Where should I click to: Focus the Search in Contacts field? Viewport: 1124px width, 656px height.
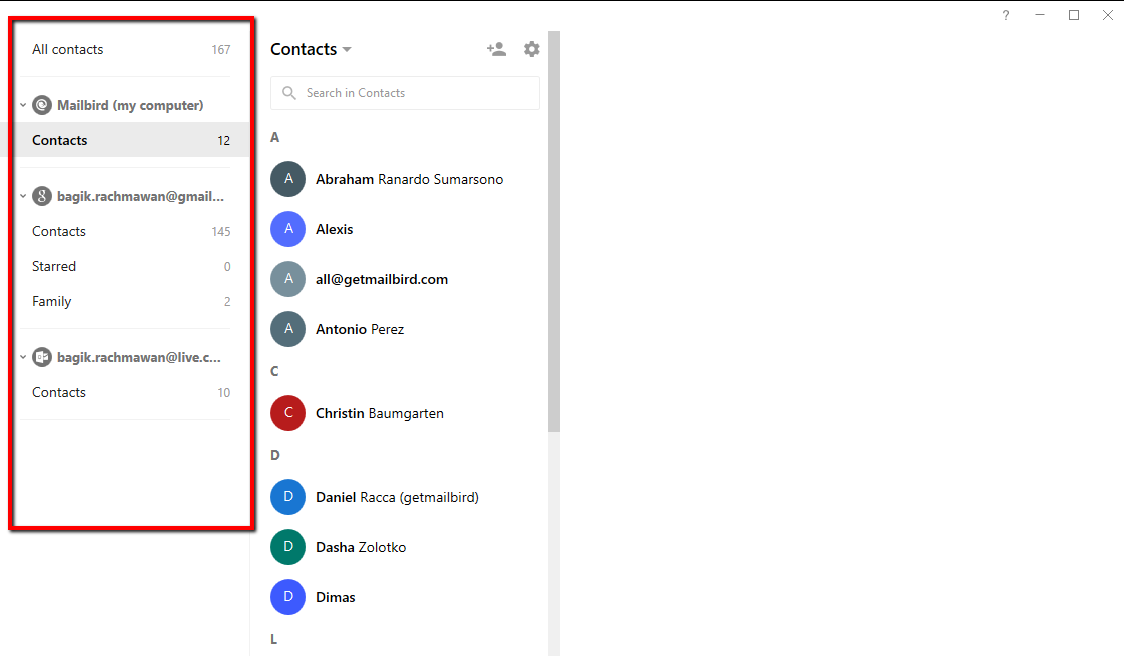[405, 93]
